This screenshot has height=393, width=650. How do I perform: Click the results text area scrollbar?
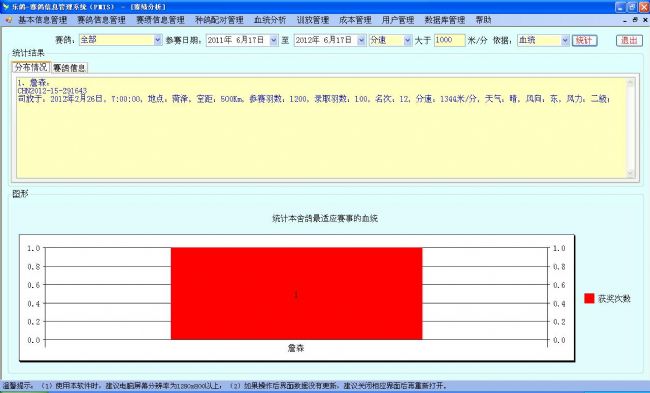pos(631,128)
